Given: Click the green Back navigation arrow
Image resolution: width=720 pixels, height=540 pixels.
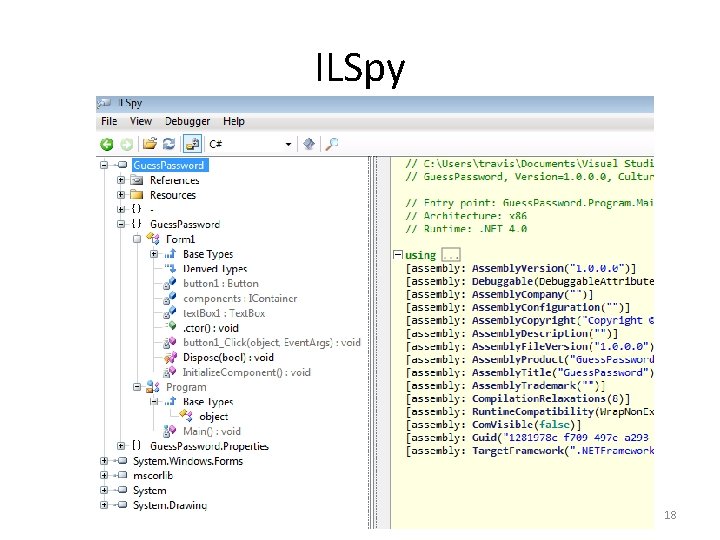Looking at the screenshot, I should pos(107,145).
